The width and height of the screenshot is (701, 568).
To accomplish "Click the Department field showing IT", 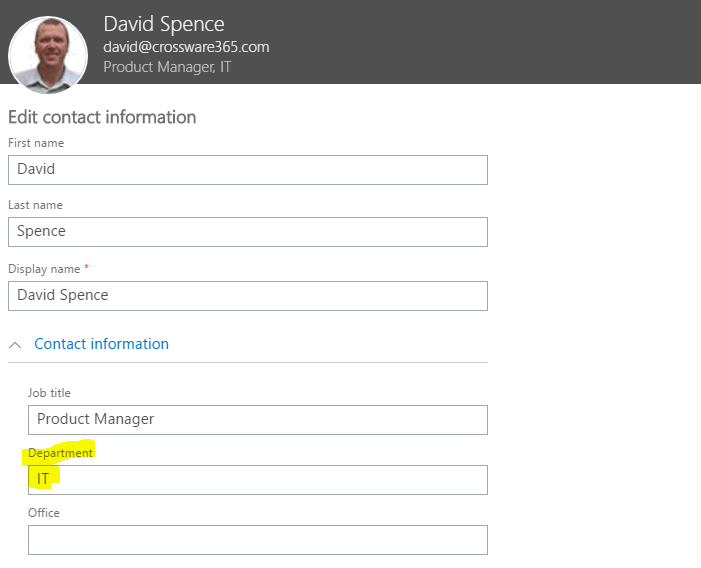I will (258, 480).
